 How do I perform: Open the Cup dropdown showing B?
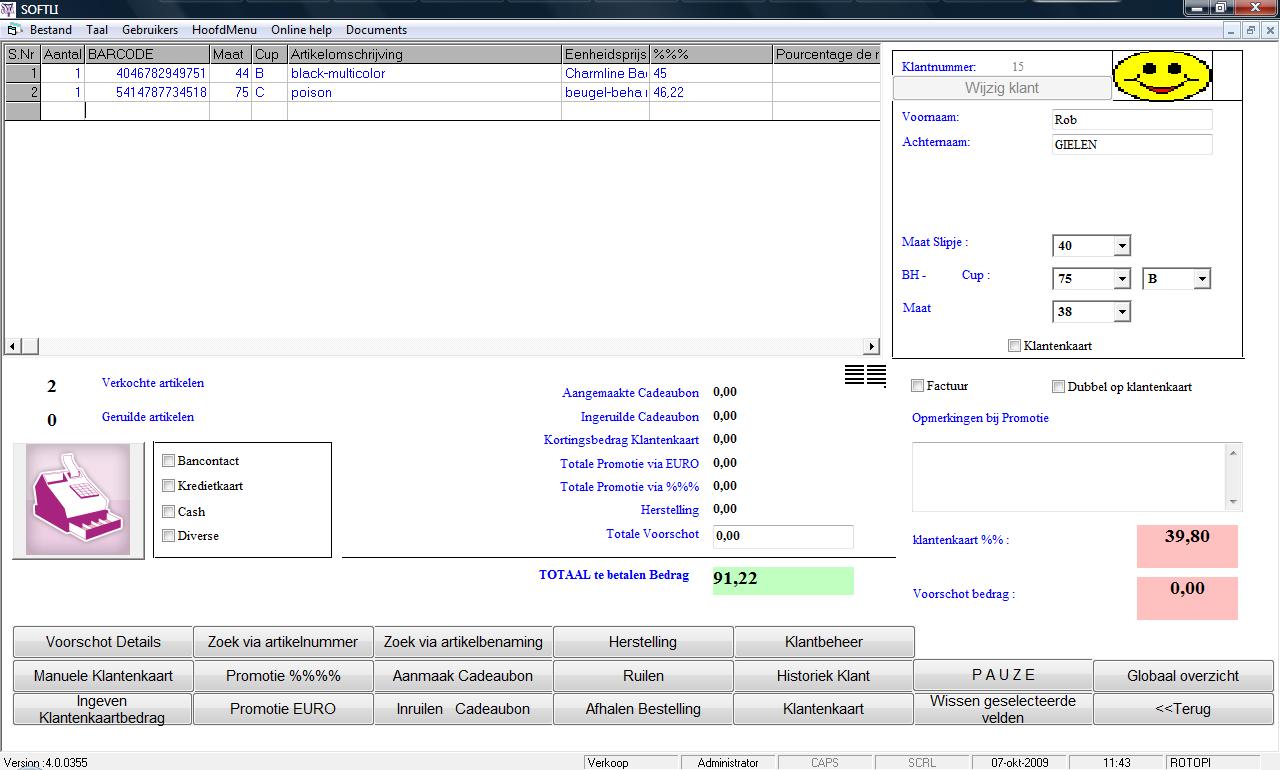(x=1202, y=279)
